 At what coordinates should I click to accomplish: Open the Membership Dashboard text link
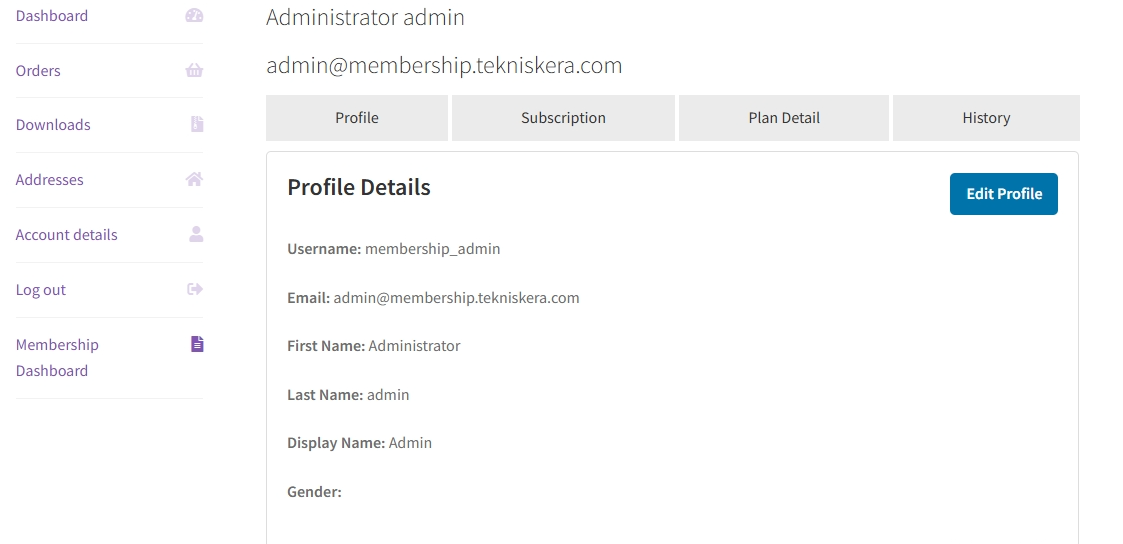(x=57, y=357)
